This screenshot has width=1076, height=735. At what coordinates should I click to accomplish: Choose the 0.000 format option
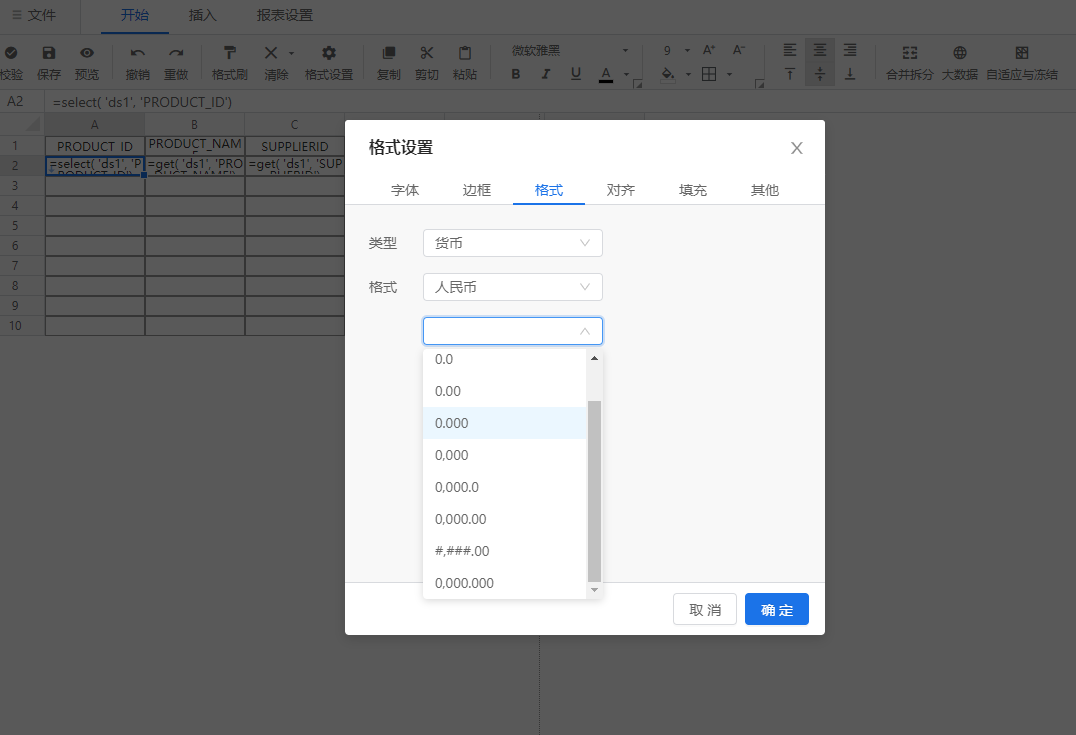[504, 423]
